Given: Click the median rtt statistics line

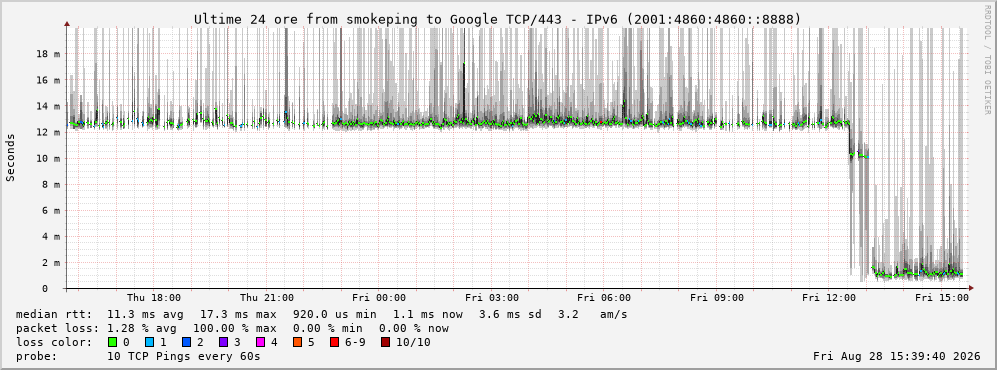Looking at the screenshot, I should pos(321,314).
